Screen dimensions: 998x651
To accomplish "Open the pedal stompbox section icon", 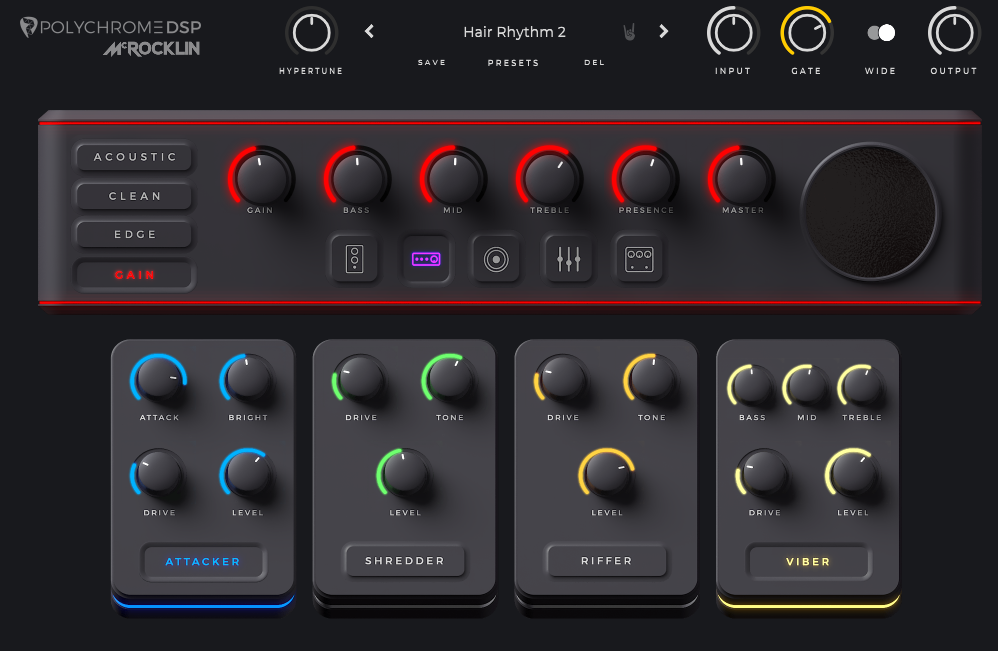I will (355, 260).
